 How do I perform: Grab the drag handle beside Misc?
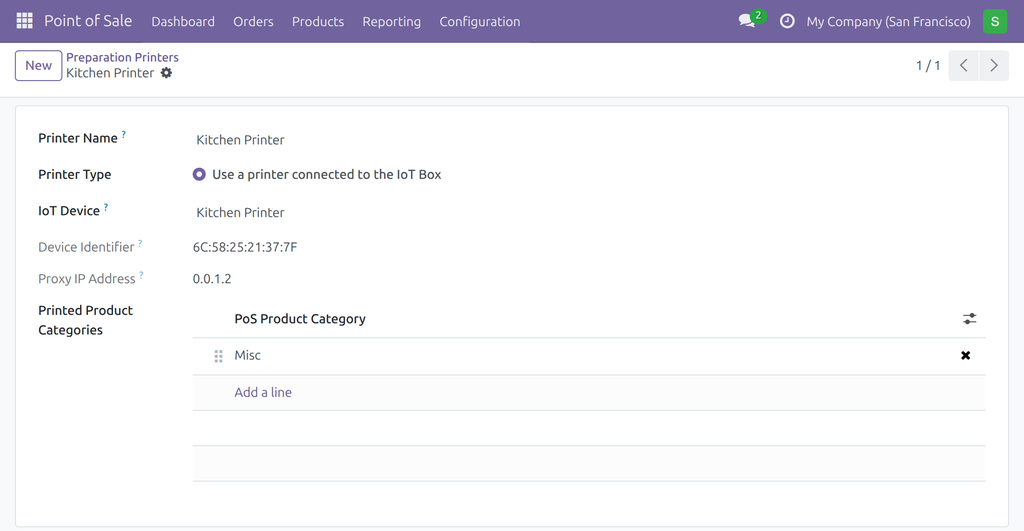(218, 356)
